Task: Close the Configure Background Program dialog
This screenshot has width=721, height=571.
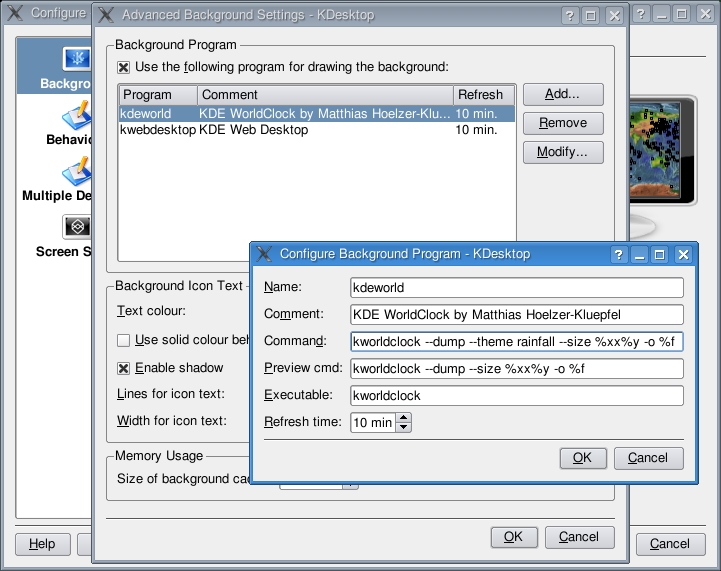Action: pos(683,254)
